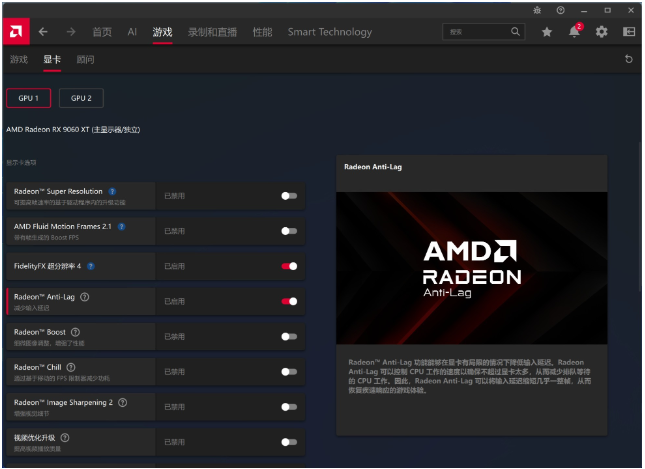This screenshot has width=645, height=469.
Task: Click the AMD Radeon Anti-Lag preview image
Action: 471,268
